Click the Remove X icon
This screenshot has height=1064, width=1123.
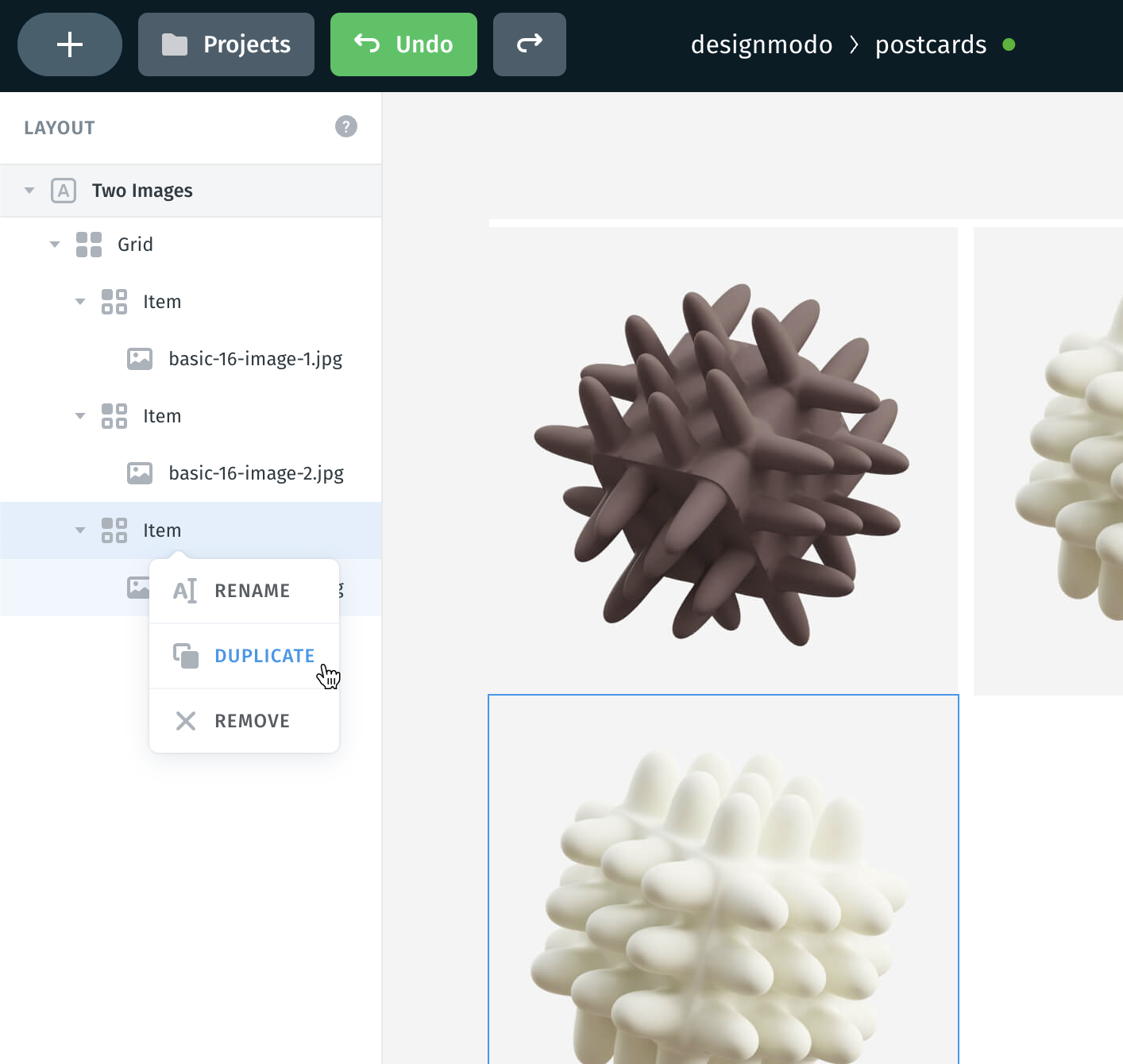tap(186, 721)
